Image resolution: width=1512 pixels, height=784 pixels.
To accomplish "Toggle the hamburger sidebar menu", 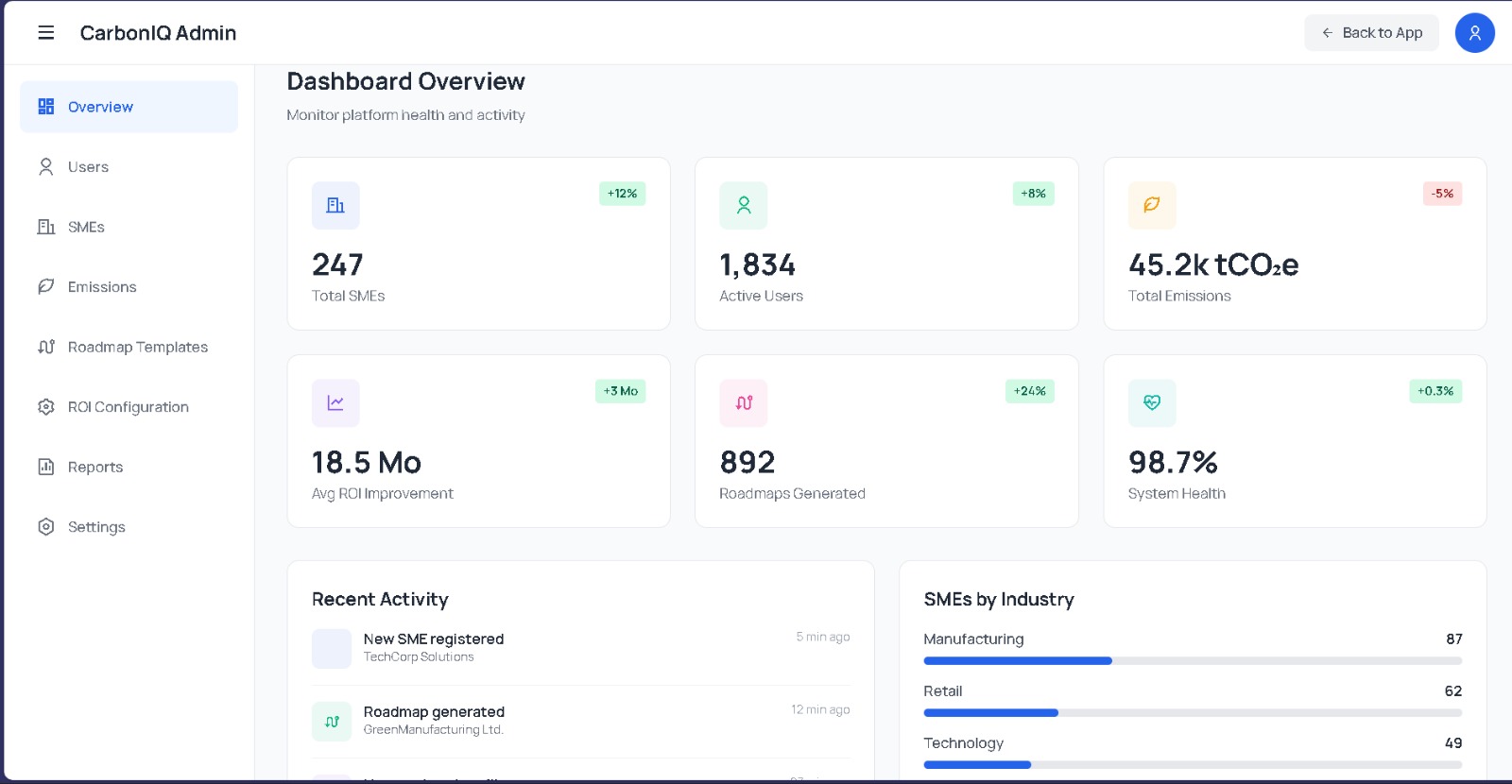I will (x=45, y=33).
